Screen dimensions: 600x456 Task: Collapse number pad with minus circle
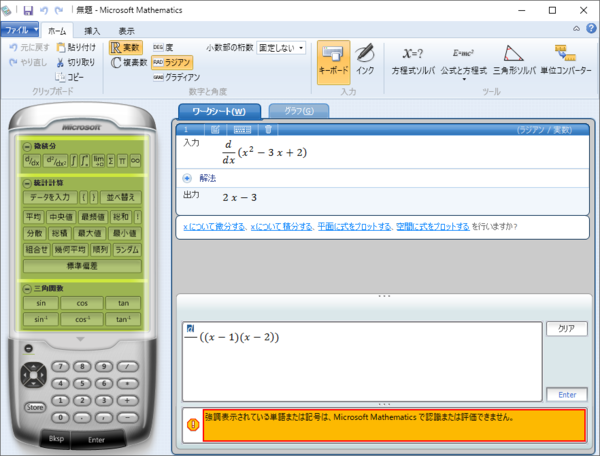click(x=28, y=349)
